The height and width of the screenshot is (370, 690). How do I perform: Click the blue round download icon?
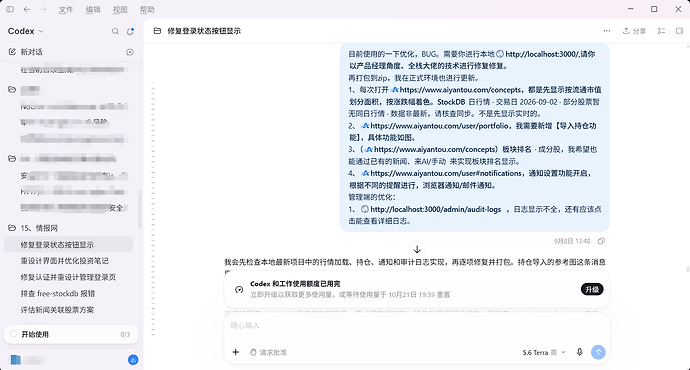(x=133, y=360)
